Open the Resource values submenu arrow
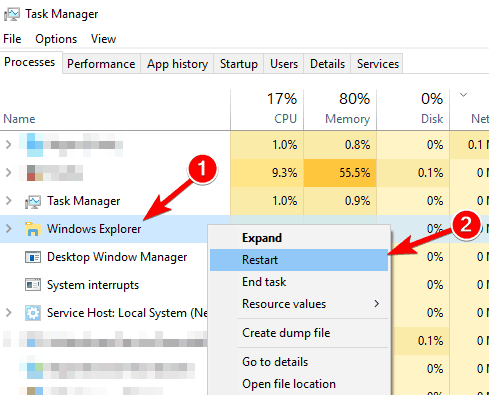 [377, 304]
